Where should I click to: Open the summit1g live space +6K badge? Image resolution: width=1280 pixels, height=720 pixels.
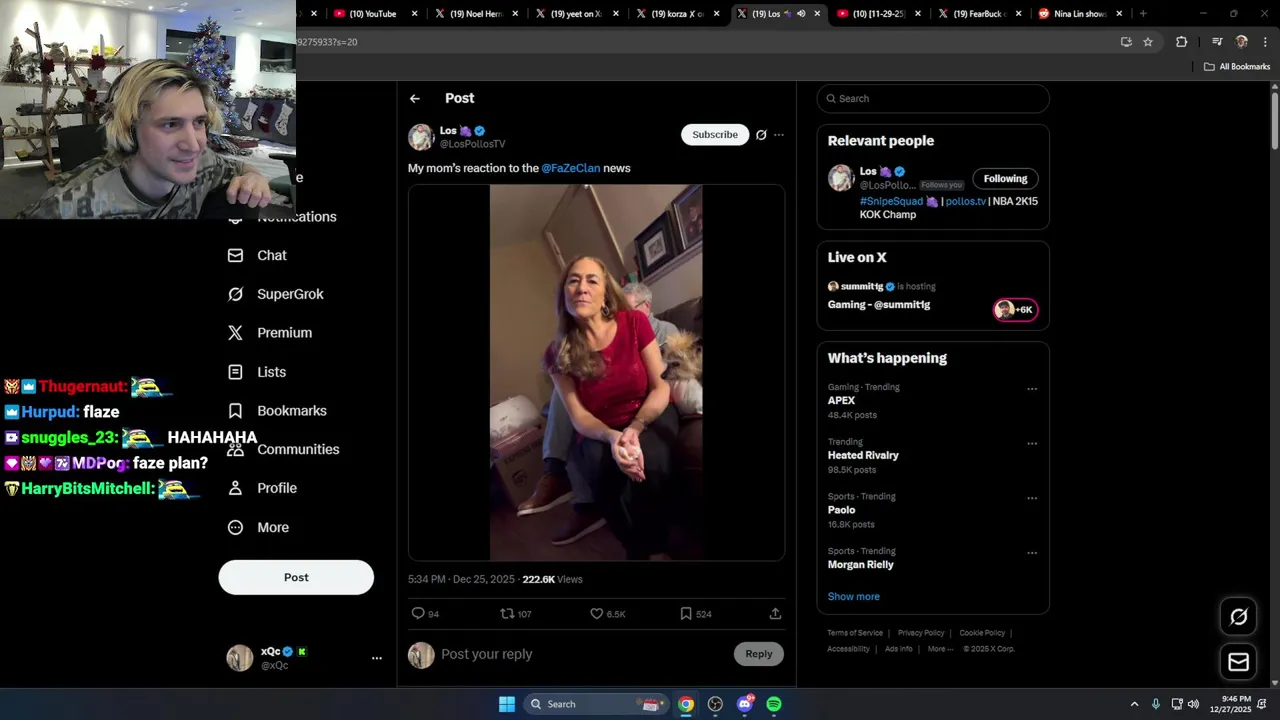pyautogui.click(x=1015, y=310)
